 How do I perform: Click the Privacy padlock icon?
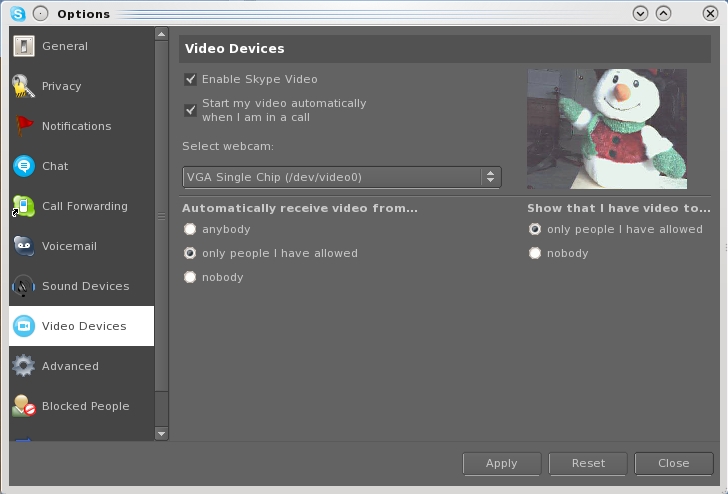pyautogui.click(x=23, y=86)
